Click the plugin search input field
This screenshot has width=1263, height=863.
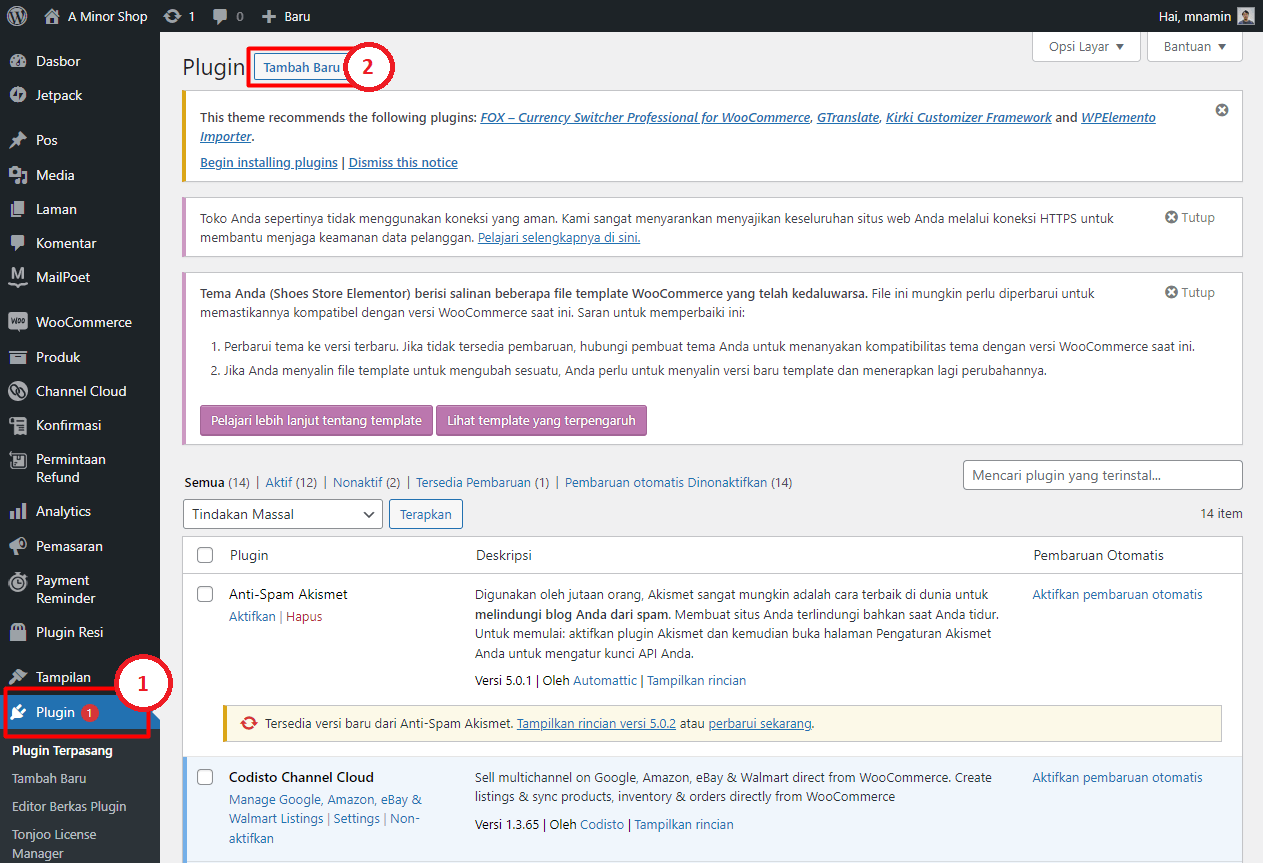pyautogui.click(x=1101, y=474)
